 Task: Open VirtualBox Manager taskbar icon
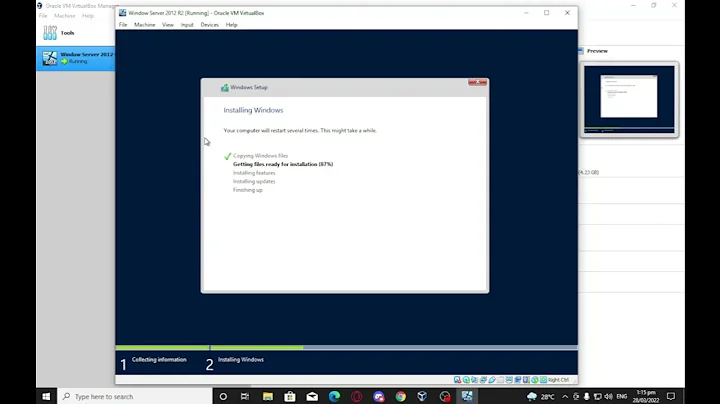click(422, 396)
